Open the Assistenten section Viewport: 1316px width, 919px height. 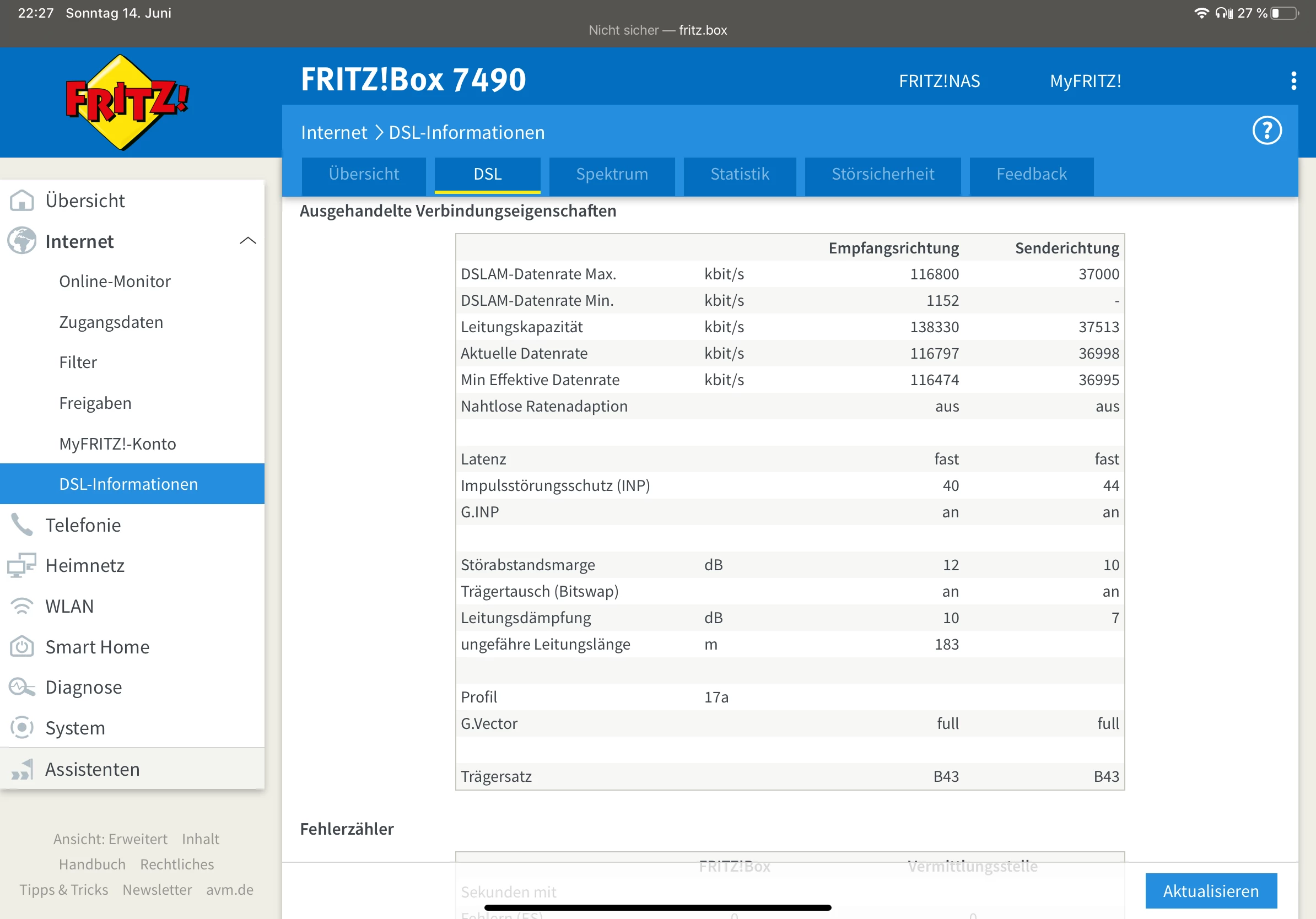[x=91, y=769]
